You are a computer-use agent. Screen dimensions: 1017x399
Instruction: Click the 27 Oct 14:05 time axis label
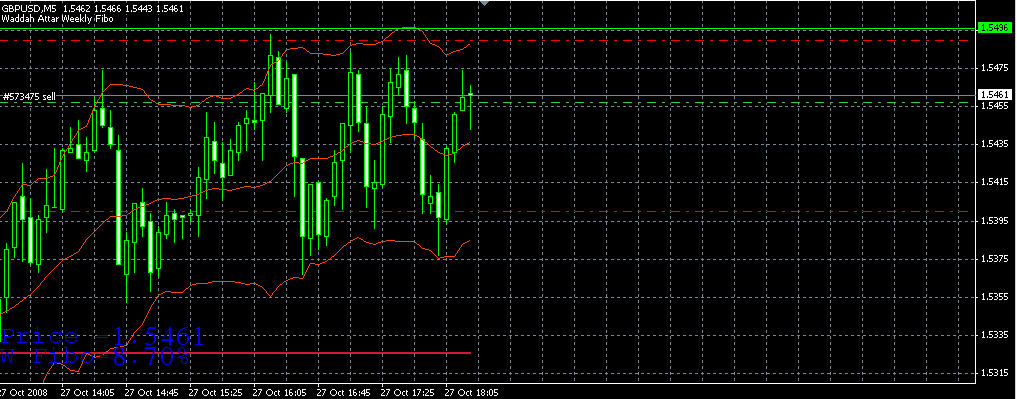coord(87,393)
